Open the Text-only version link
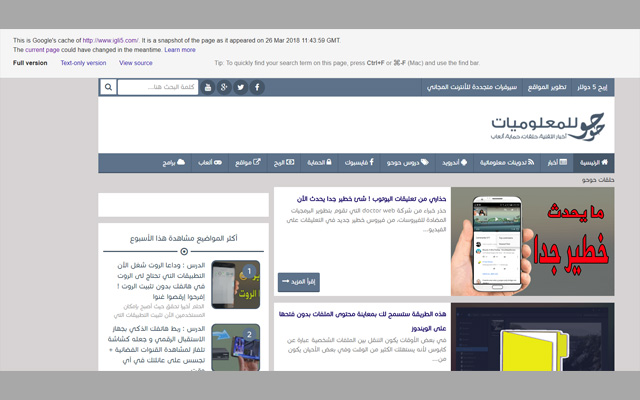The image size is (640, 400). pyautogui.click(x=83, y=63)
